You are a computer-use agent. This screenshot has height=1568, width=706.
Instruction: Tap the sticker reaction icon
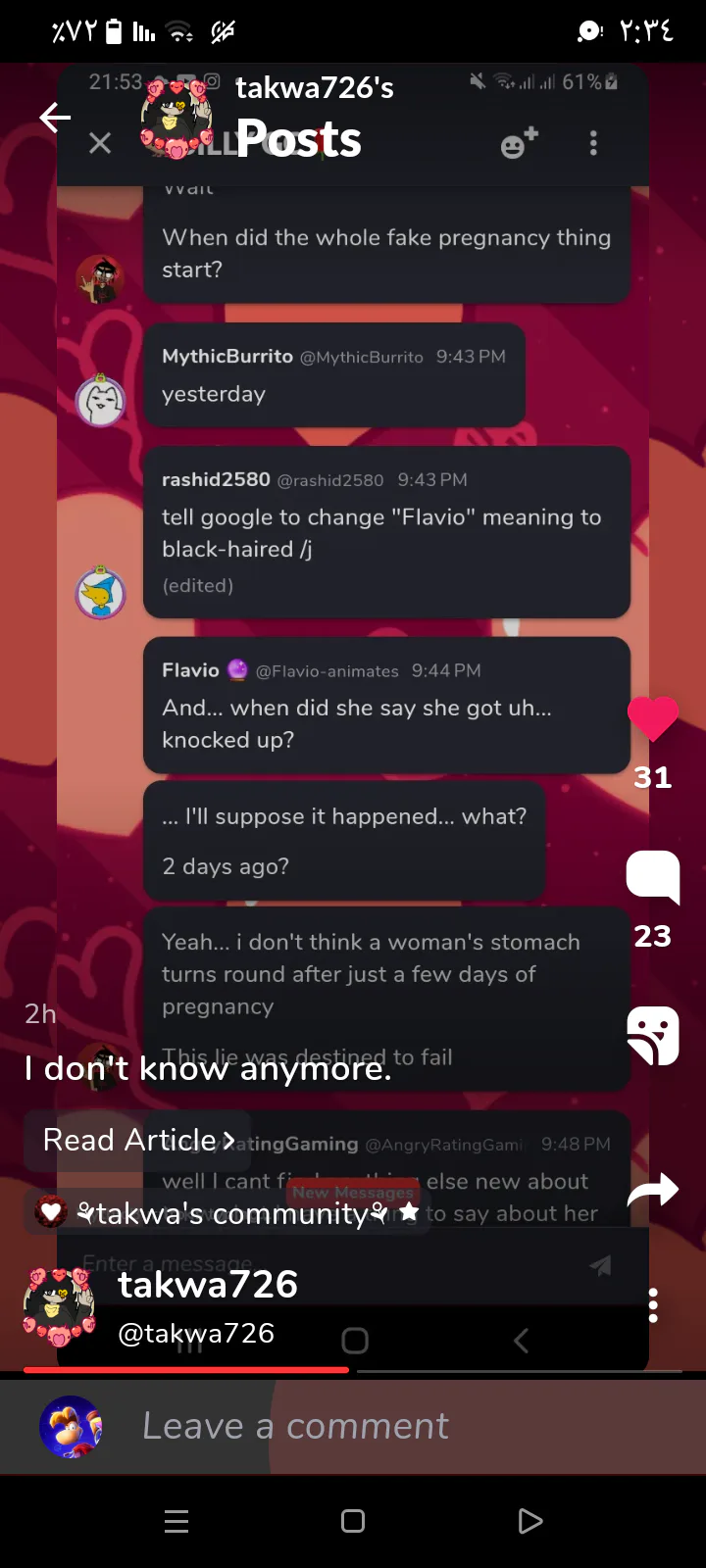click(653, 1035)
